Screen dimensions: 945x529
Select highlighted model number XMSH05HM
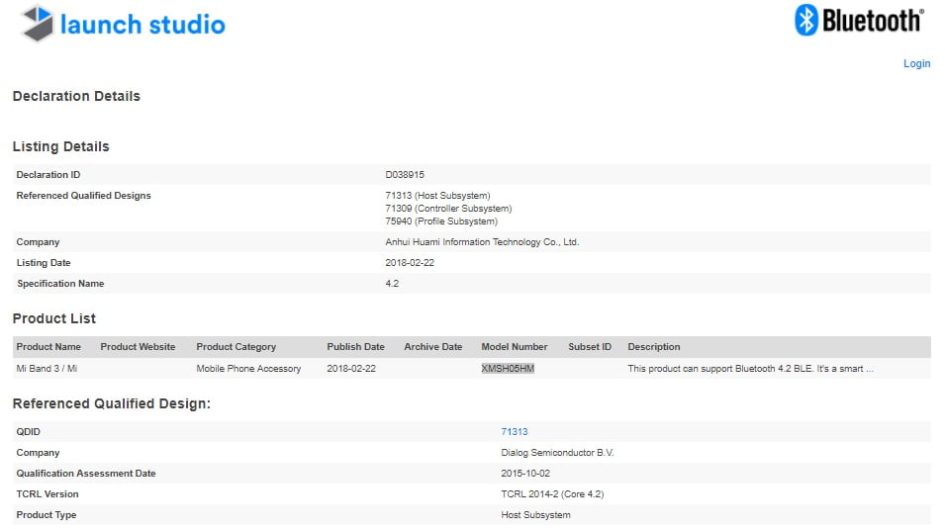click(x=507, y=368)
